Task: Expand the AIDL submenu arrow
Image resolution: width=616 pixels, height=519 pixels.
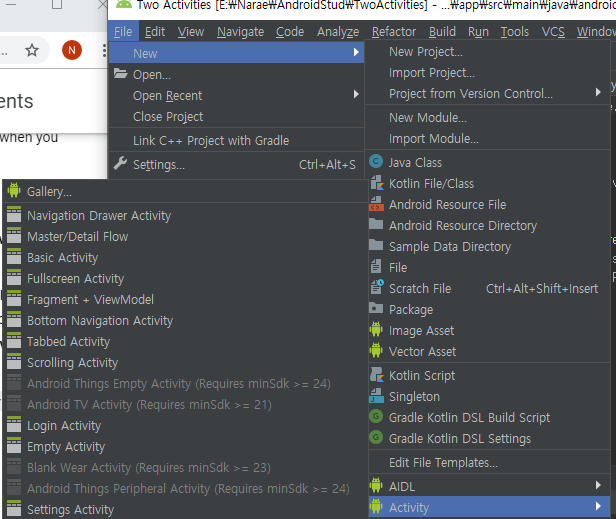Action: tap(598, 486)
